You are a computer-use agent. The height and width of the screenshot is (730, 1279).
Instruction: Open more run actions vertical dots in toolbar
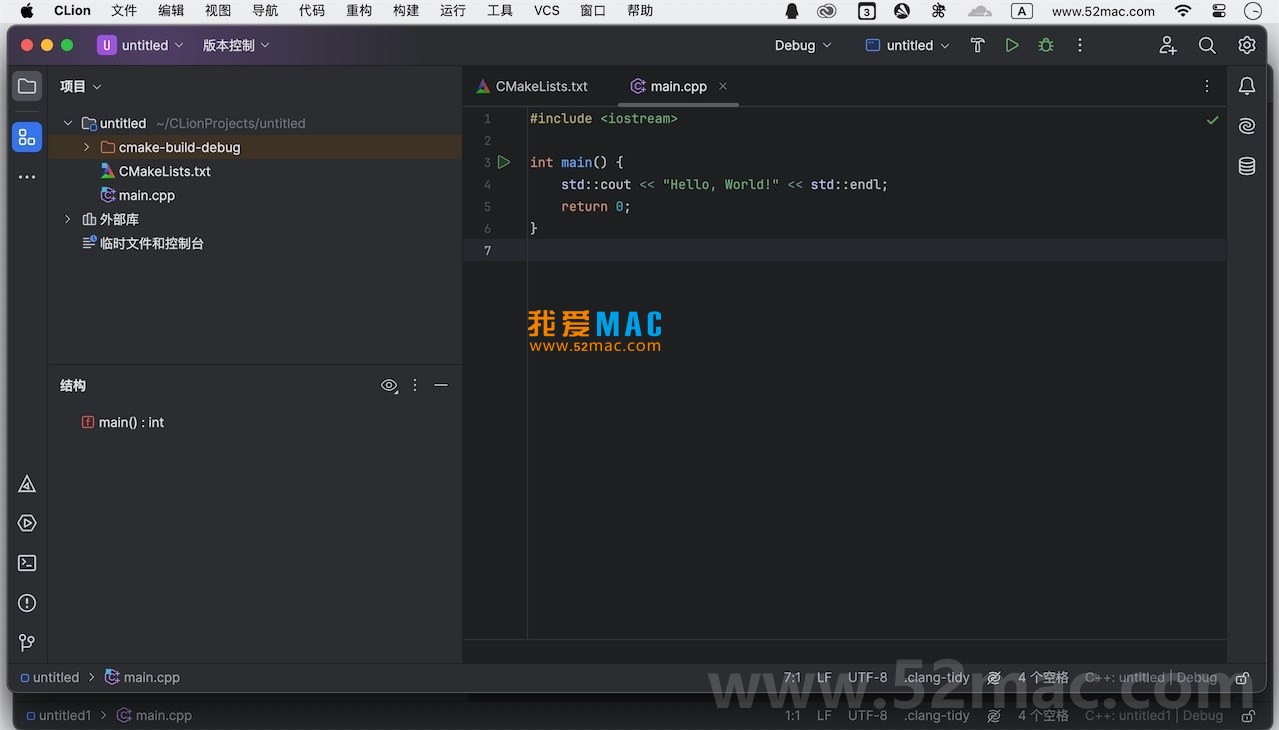tap(1080, 45)
